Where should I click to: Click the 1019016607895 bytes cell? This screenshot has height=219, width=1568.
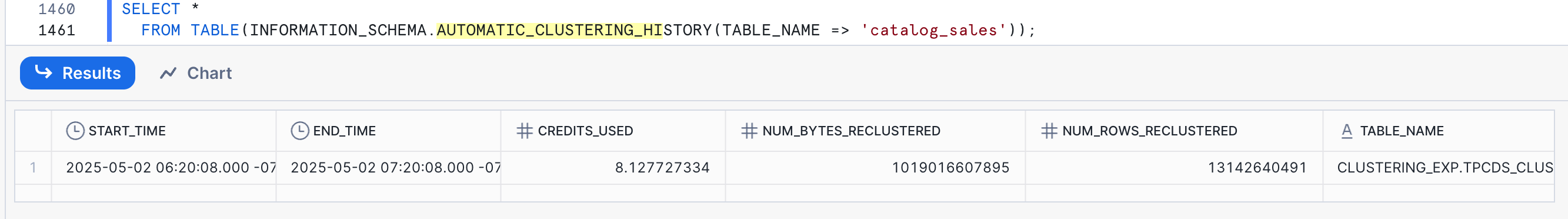875,167
